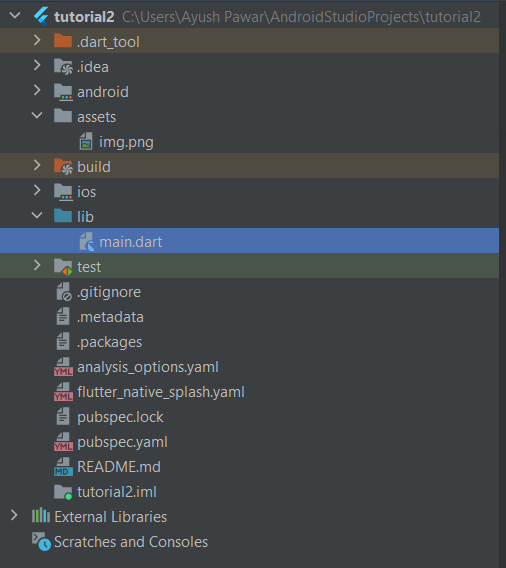Click the Flutter project icon beside tutorial2
The width and height of the screenshot is (506, 568).
coord(41,17)
